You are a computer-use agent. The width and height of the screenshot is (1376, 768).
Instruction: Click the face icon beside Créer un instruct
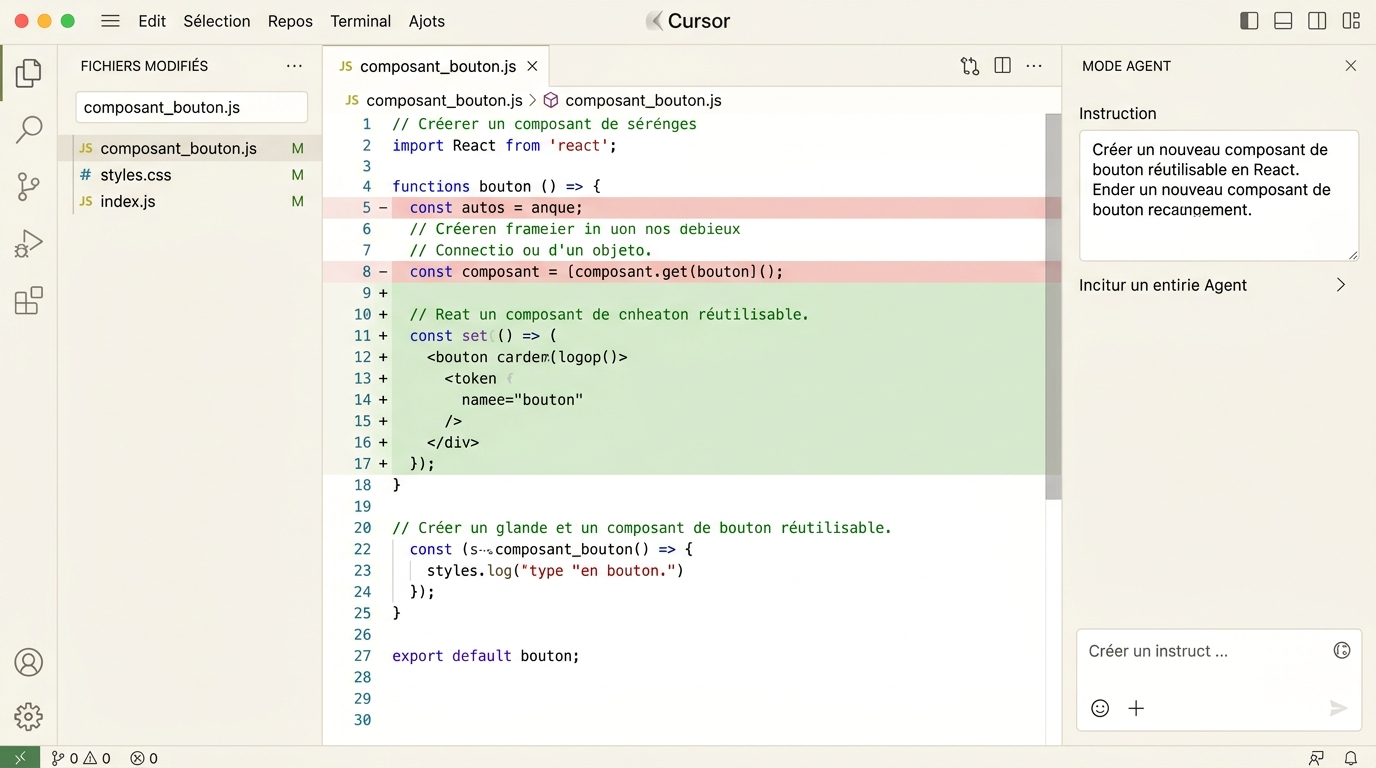1342,650
